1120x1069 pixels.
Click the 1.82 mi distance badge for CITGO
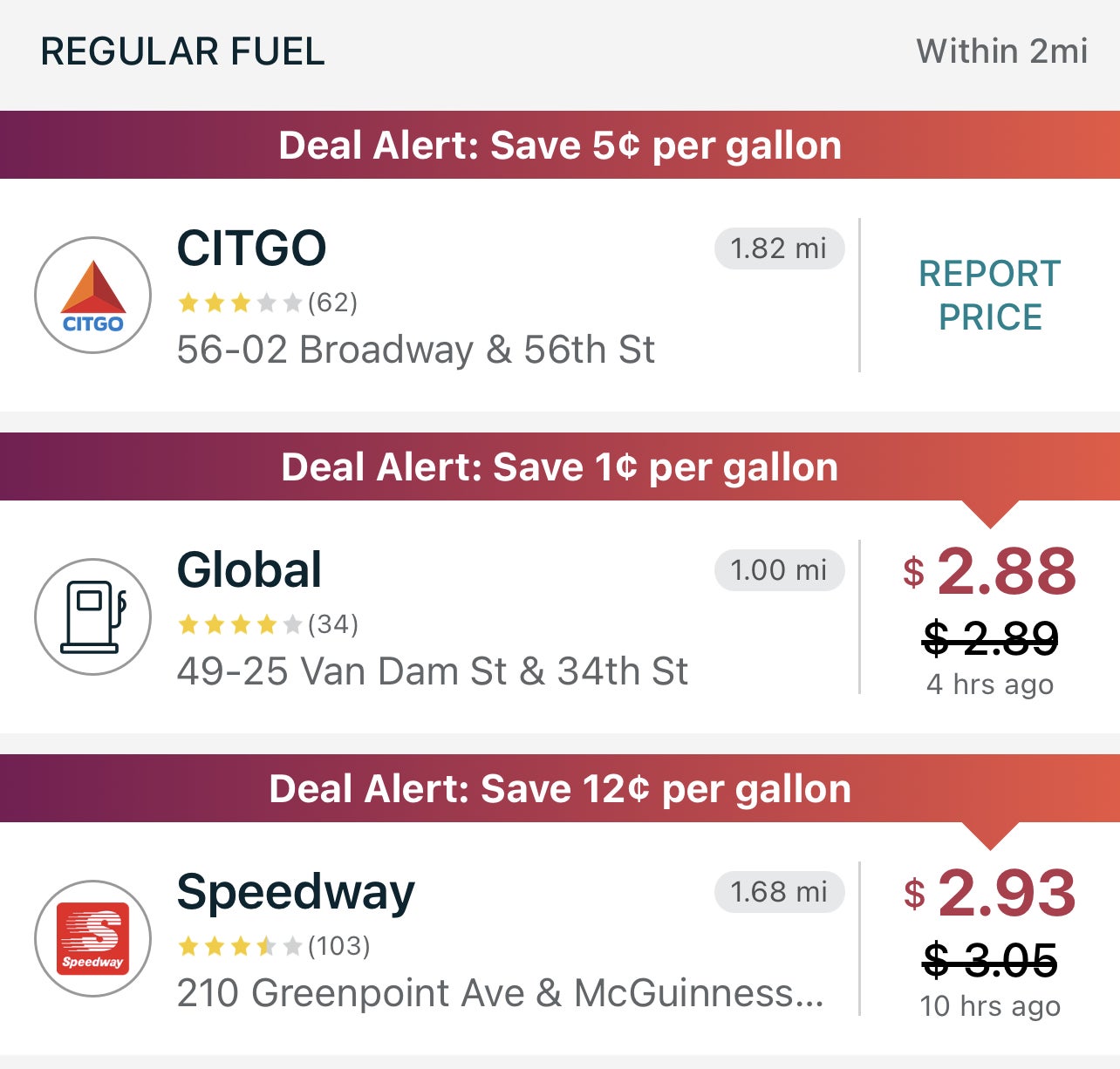[x=779, y=249]
